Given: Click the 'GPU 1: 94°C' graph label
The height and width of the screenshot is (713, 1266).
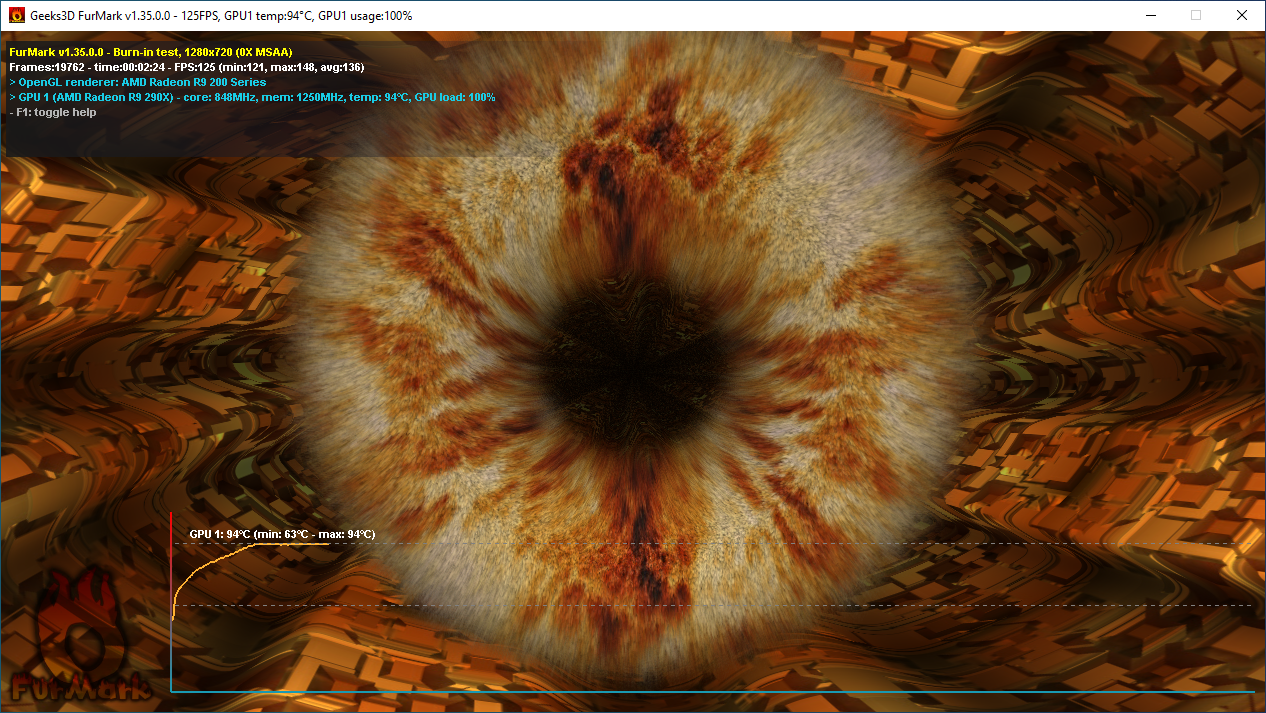Looking at the screenshot, I should (x=282, y=534).
